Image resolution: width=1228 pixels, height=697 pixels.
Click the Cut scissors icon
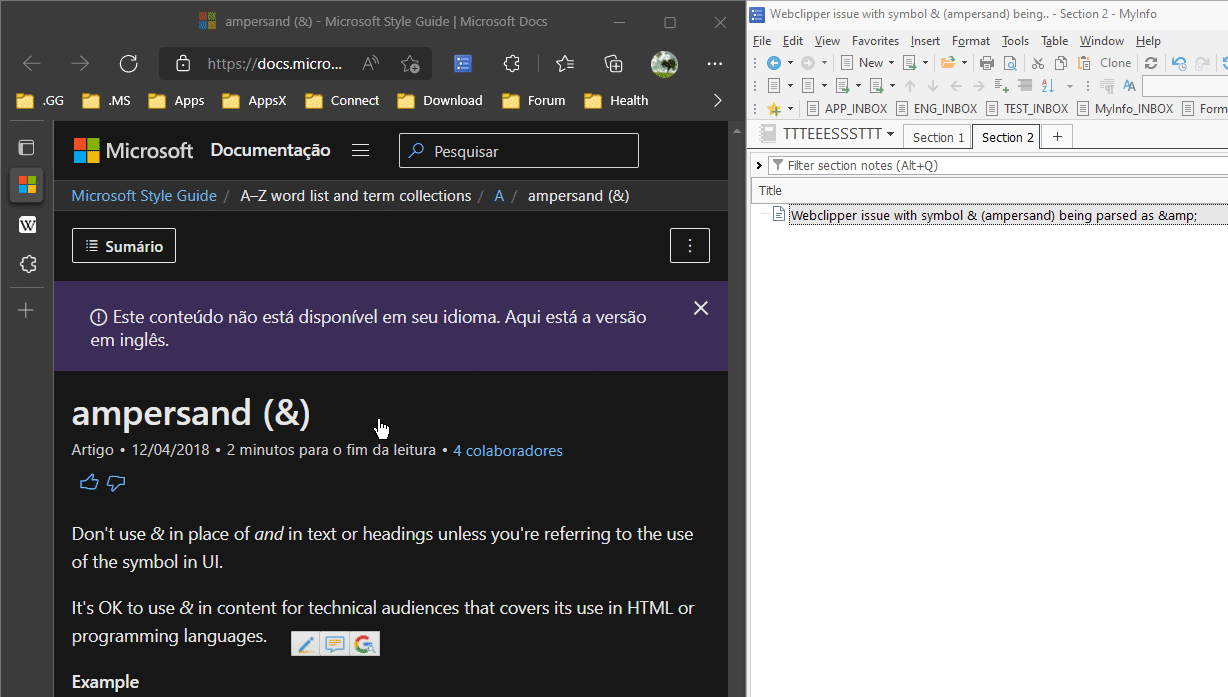pos(1037,63)
